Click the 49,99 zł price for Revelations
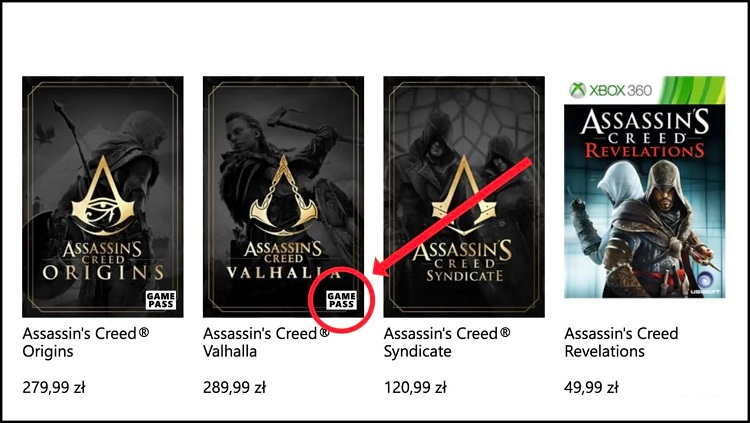 point(593,388)
